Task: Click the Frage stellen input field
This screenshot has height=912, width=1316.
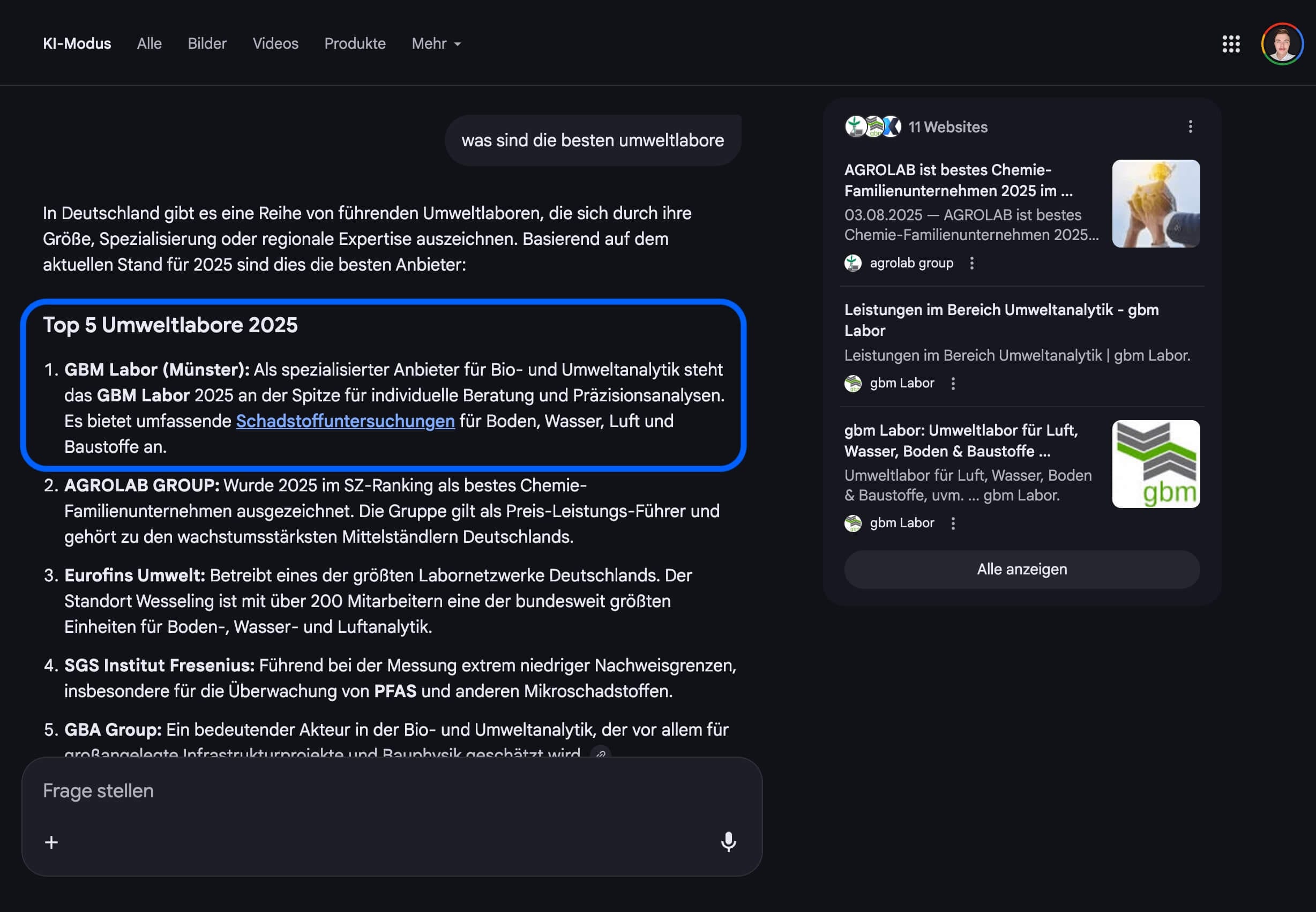Action: tap(229, 791)
